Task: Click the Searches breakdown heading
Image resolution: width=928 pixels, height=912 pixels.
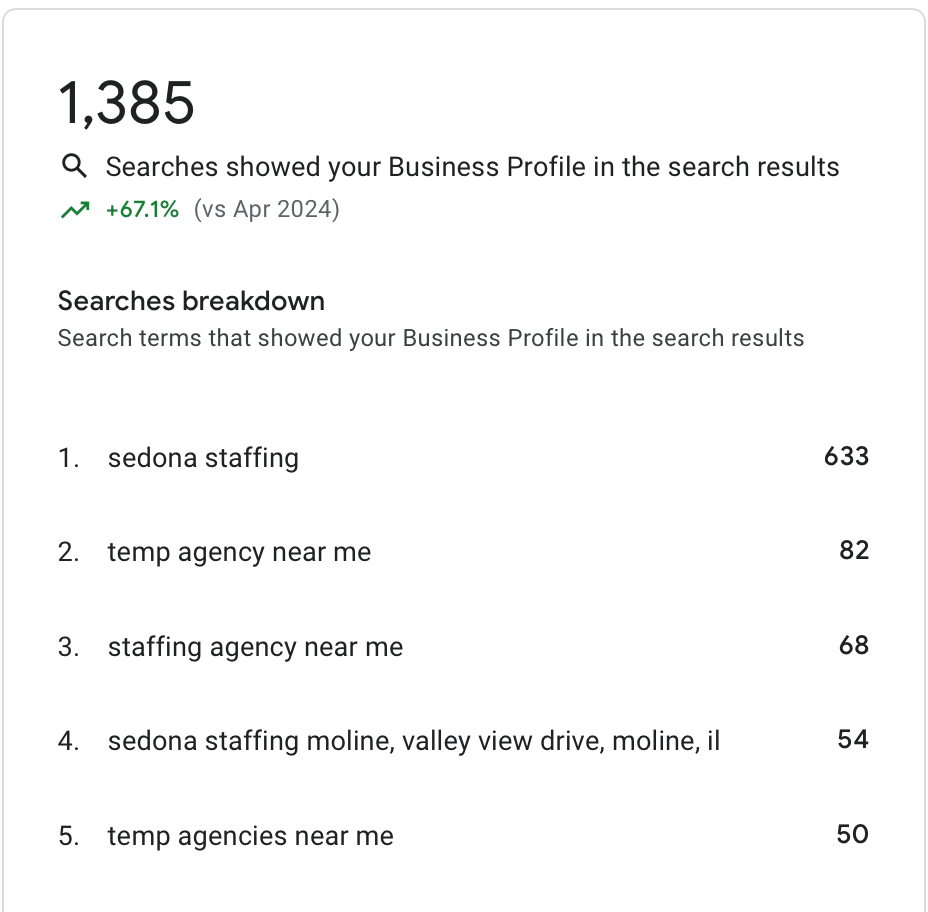Action: [x=191, y=301]
